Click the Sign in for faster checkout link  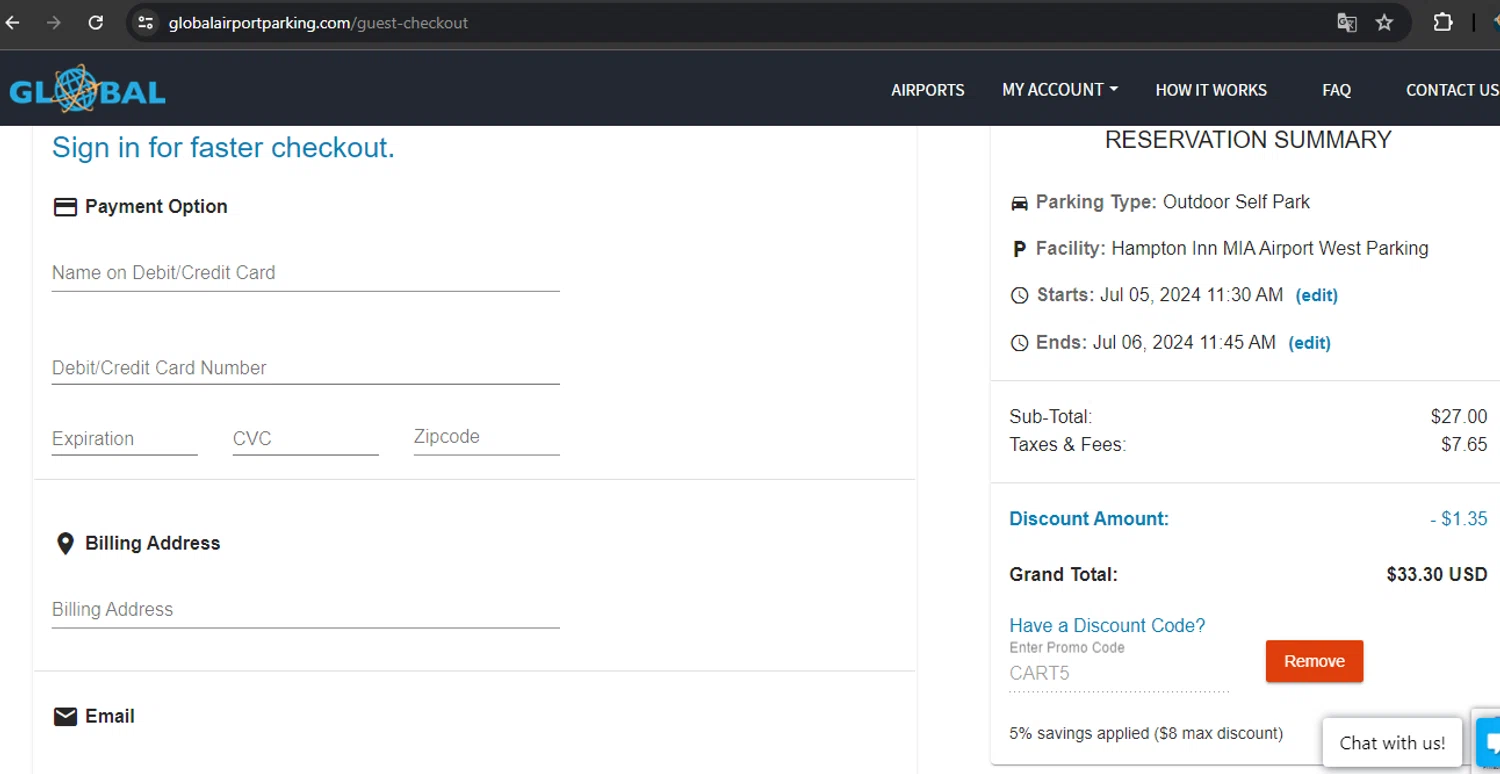tap(223, 148)
